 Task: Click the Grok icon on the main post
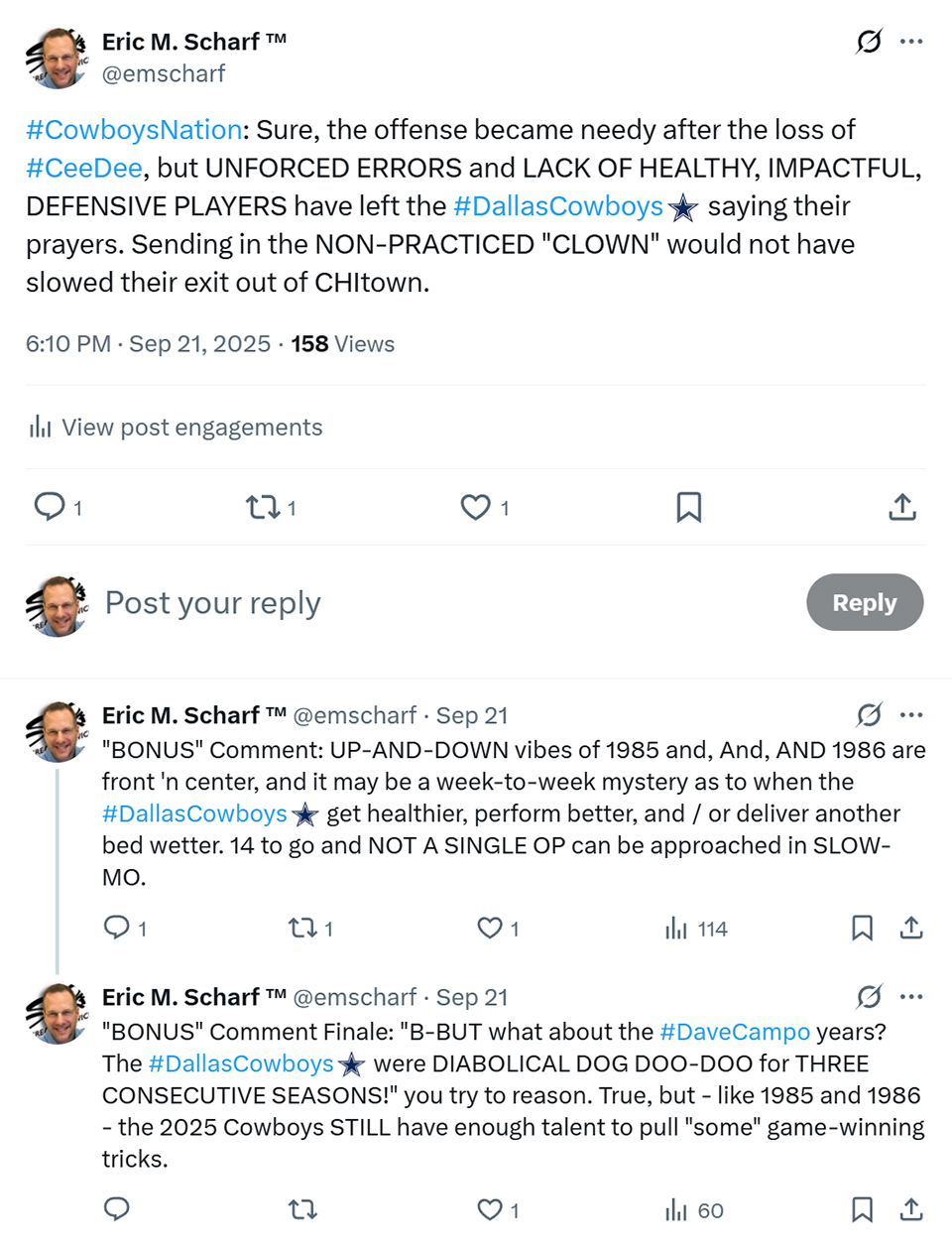869,42
